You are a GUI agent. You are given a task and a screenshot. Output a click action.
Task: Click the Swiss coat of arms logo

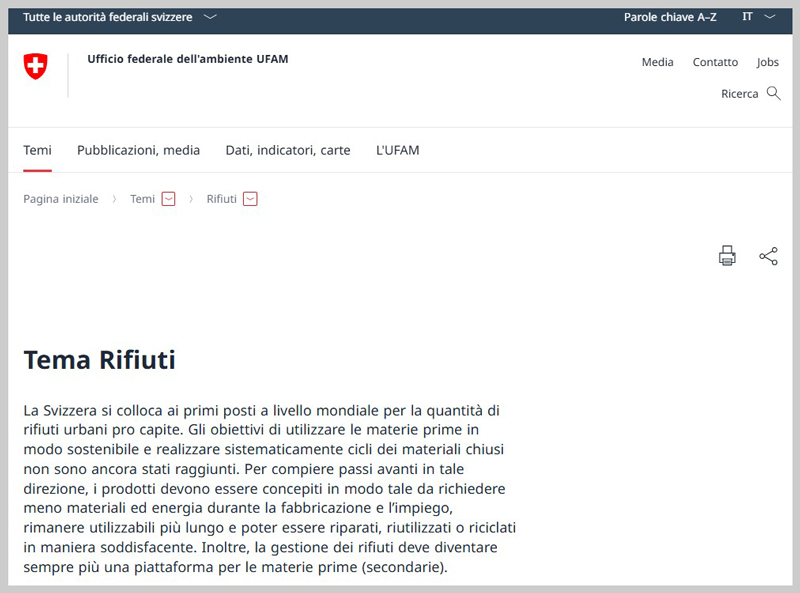[x=35, y=67]
